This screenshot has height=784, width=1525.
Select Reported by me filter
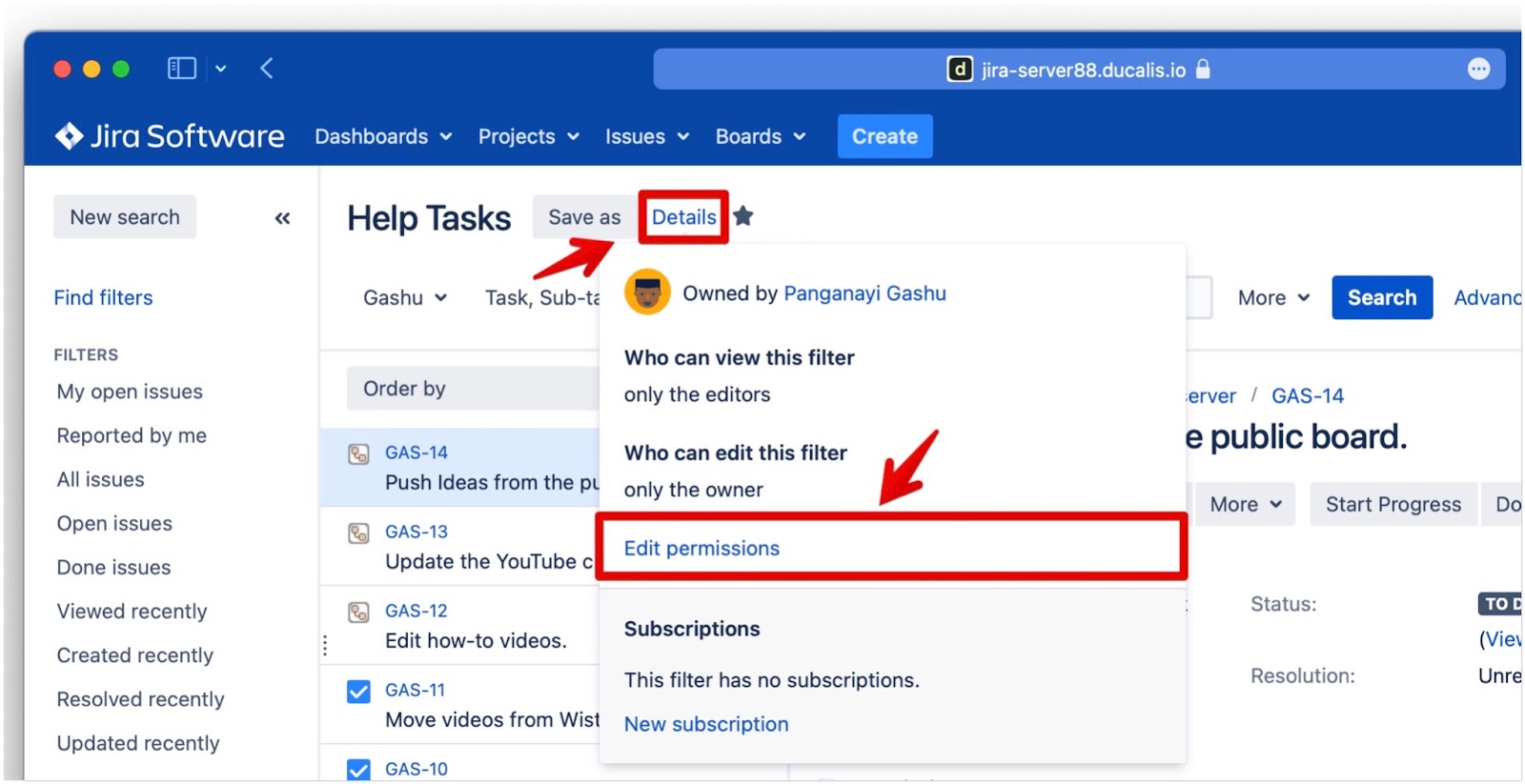(132, 435)
